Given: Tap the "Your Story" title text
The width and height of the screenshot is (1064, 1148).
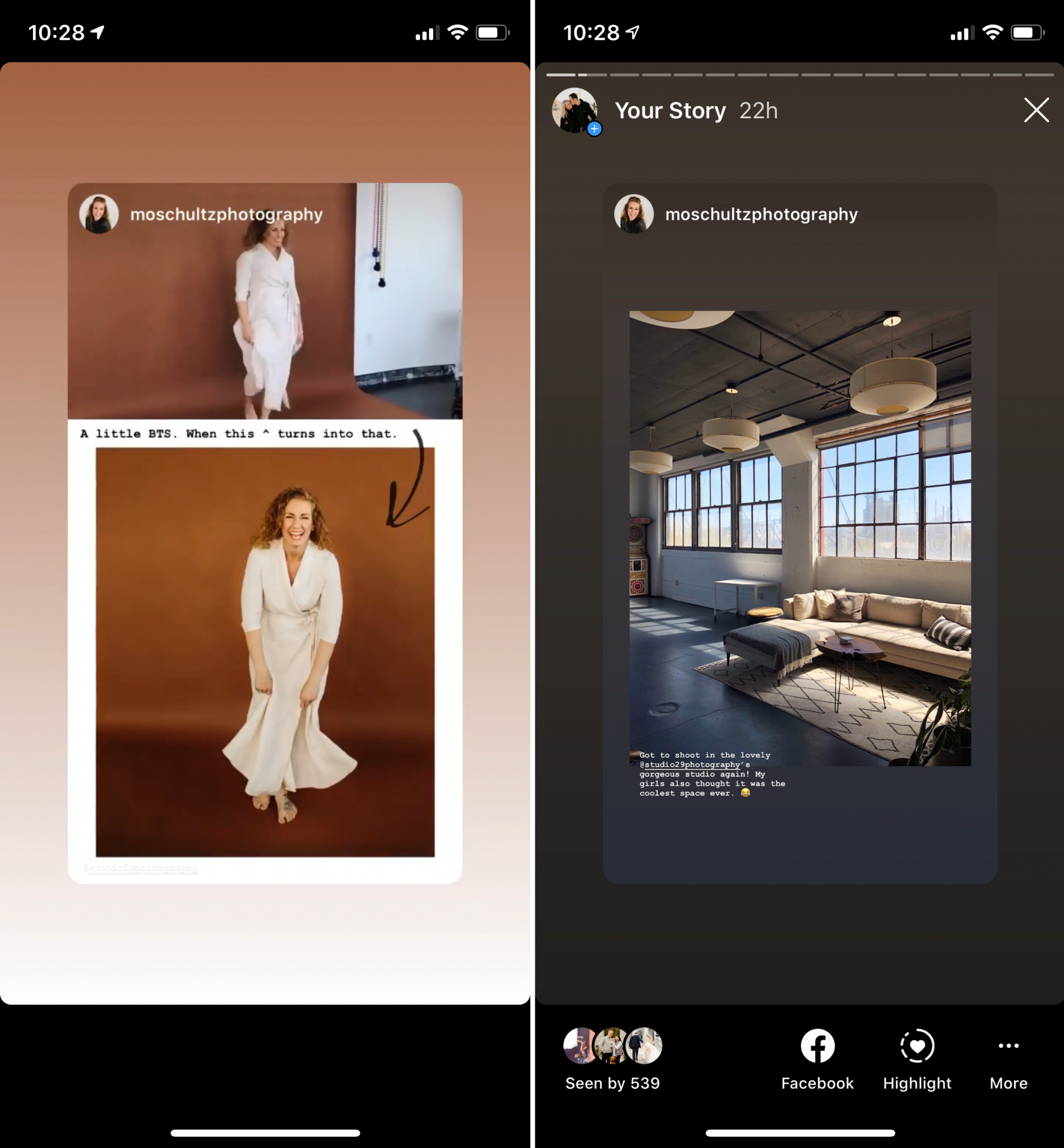Looking at the screenshot, I should [669, 110].
